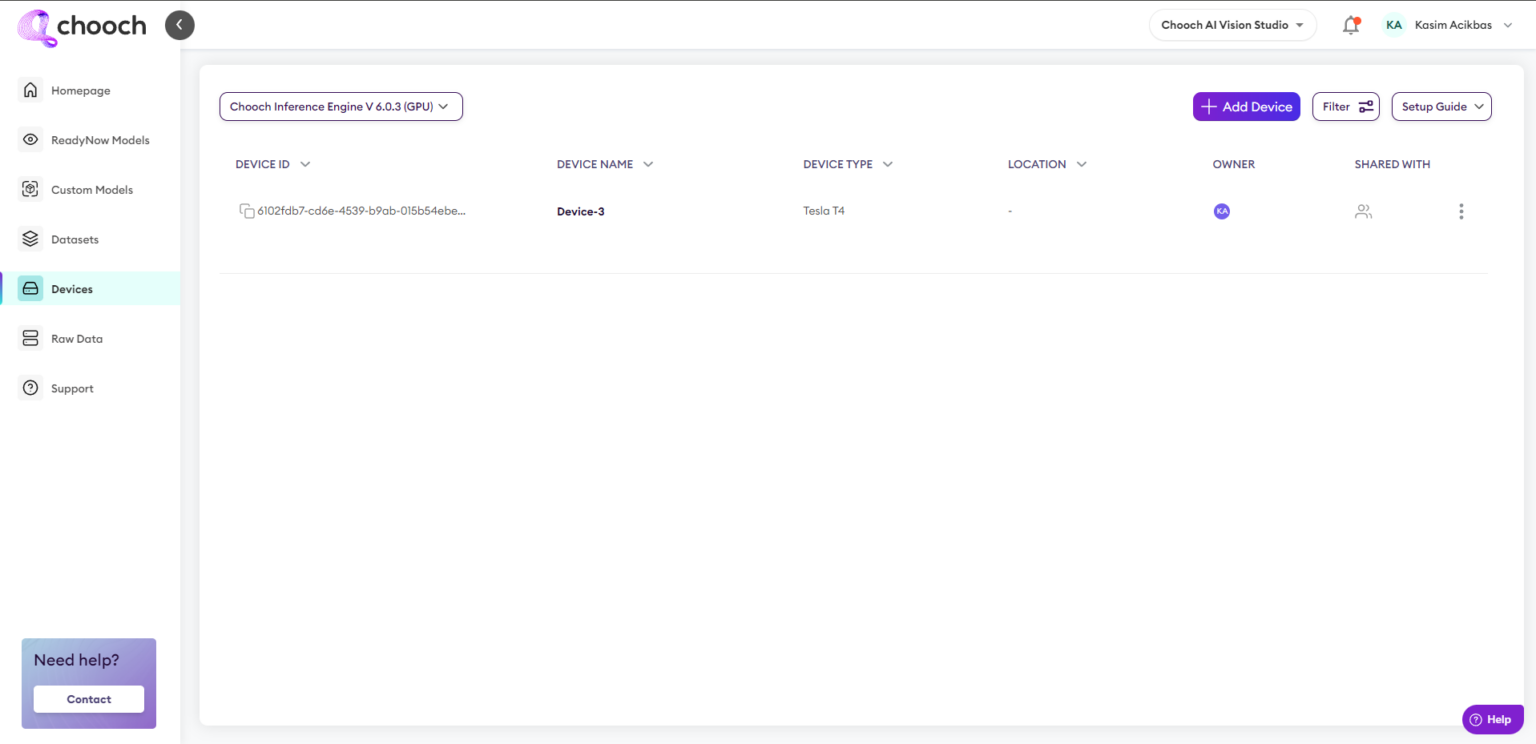Click device ID 6102fdb7-cd6e-4539 text
This screenshot has width=1536, height=744.
tap(362, 211)
